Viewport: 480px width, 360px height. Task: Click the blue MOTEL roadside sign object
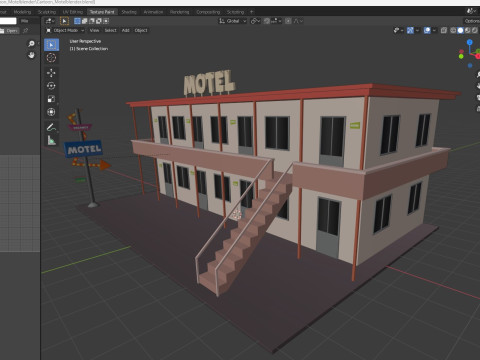click(x=83, y=149)
